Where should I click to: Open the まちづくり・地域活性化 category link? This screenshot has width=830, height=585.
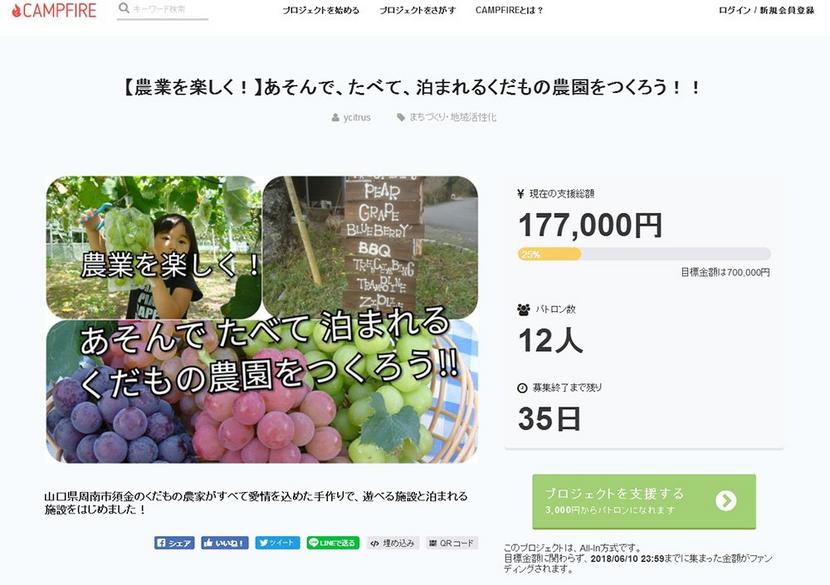(453, 117)
